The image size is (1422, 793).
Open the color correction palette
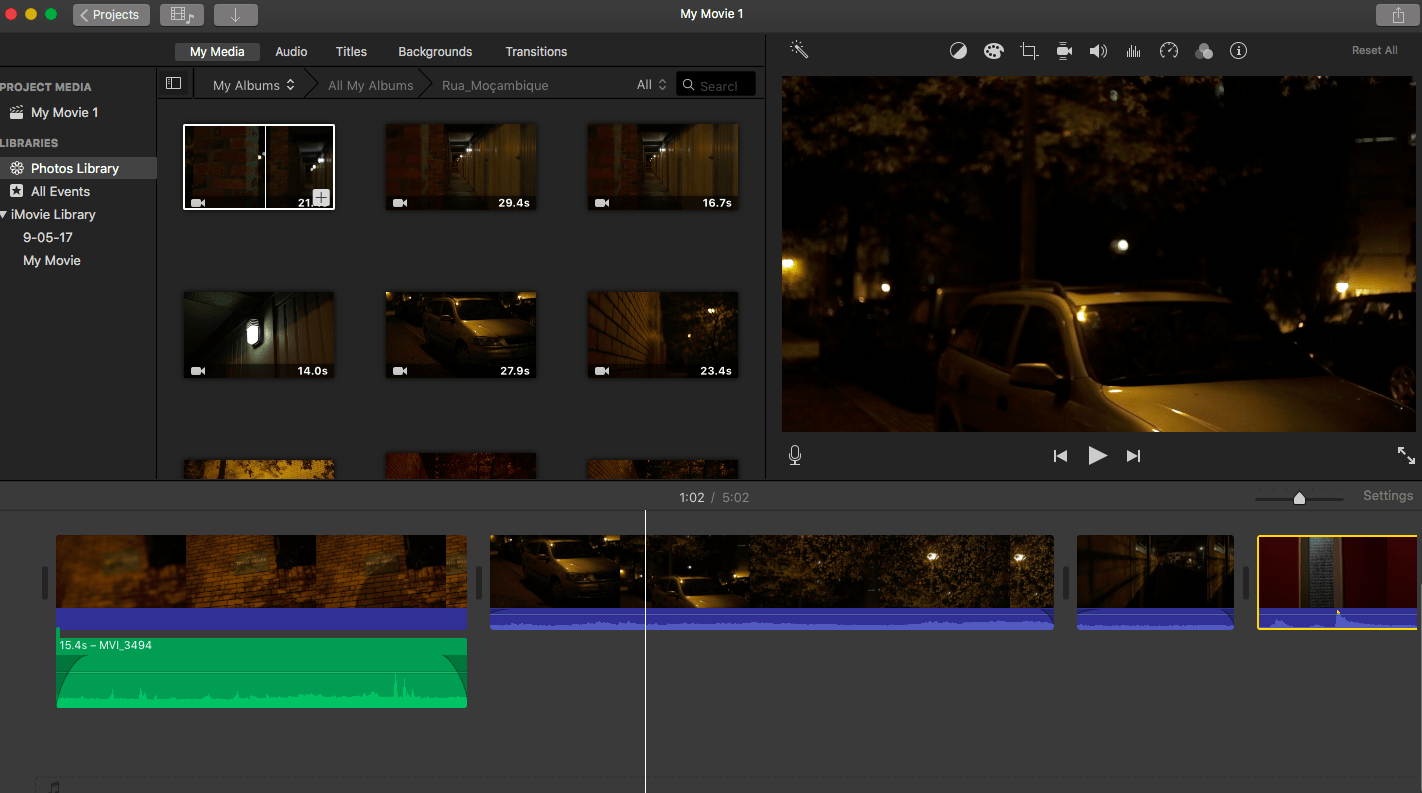tap(993, 51)
